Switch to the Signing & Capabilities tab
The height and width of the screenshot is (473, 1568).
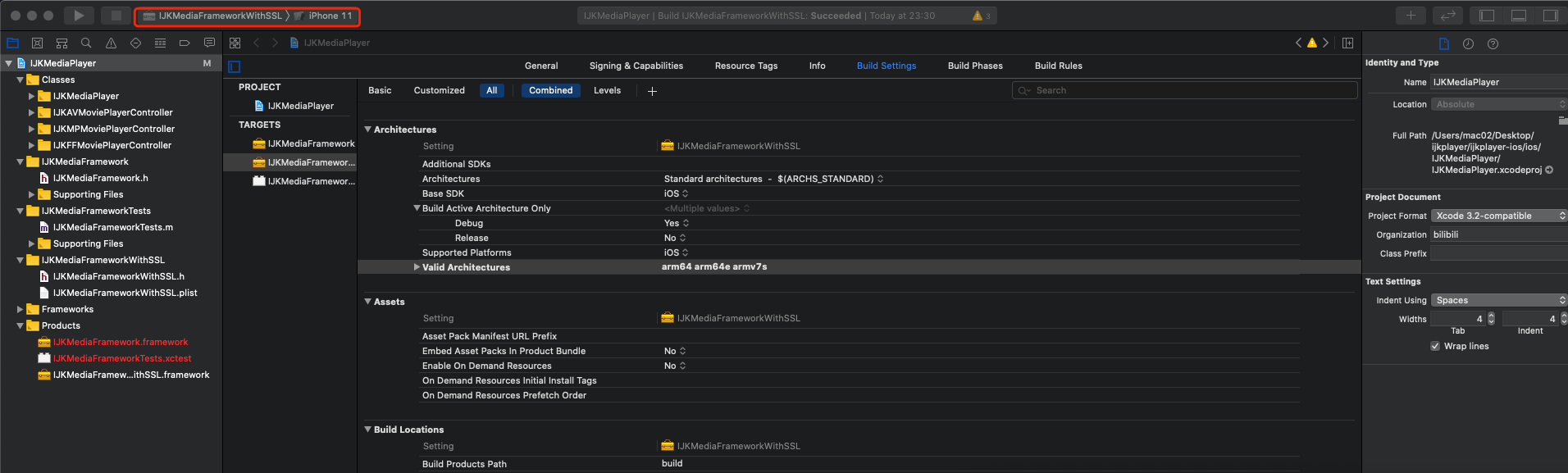coord(636,66)
